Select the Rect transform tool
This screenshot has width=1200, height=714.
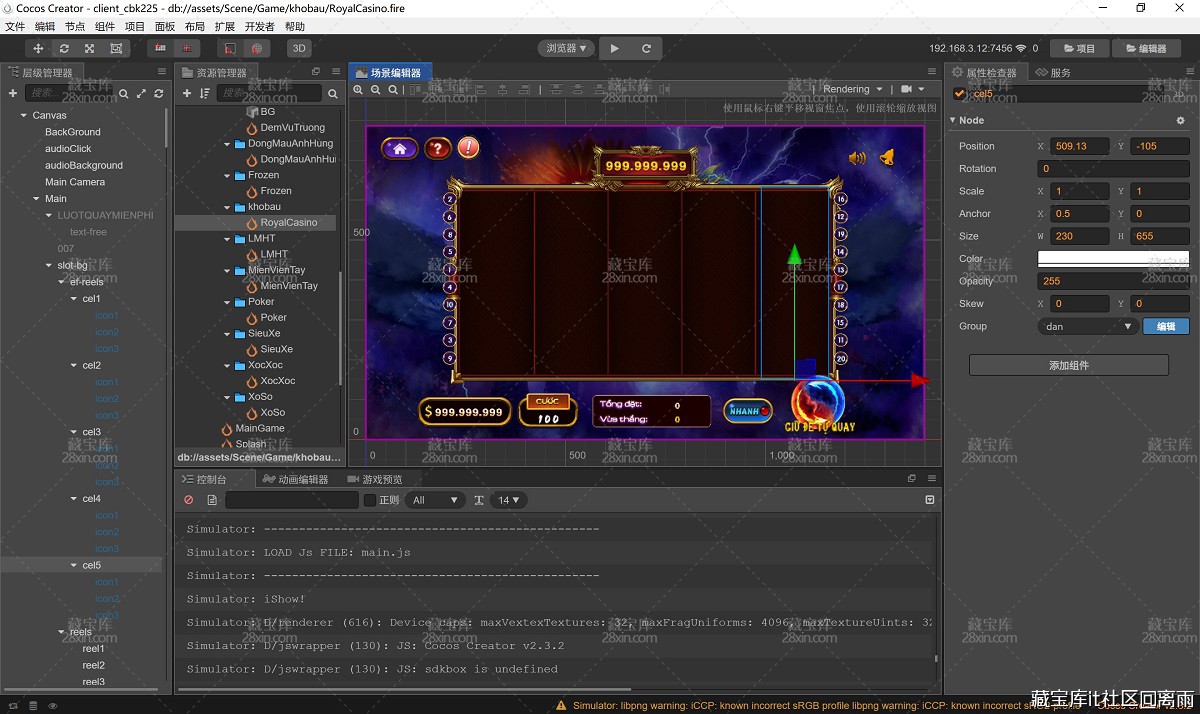(116, 48)
